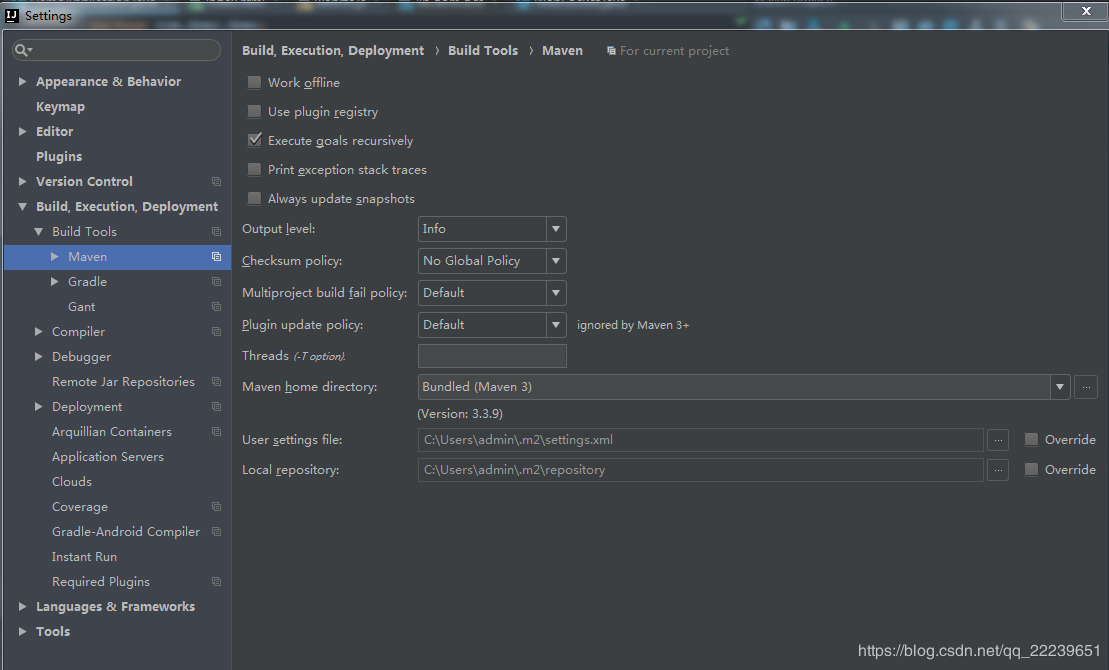Viewport: 1109px width, 670px height.
Task: Click Build Tools in the breadcrumb
Action: [x=483, y=51]
